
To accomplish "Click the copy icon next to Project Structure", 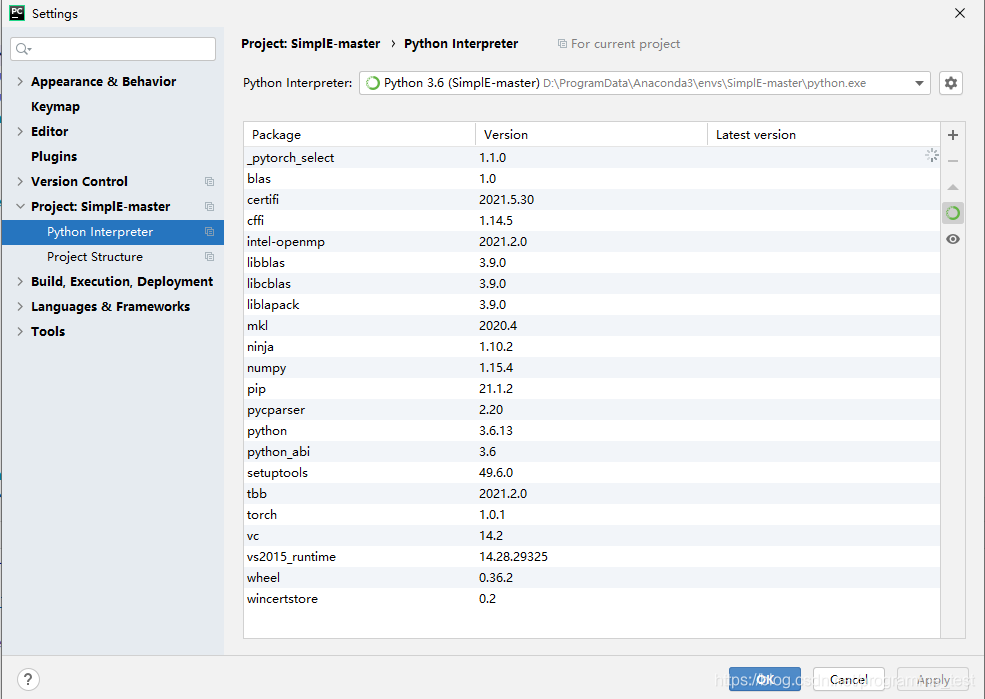I will tap(209, 257).
